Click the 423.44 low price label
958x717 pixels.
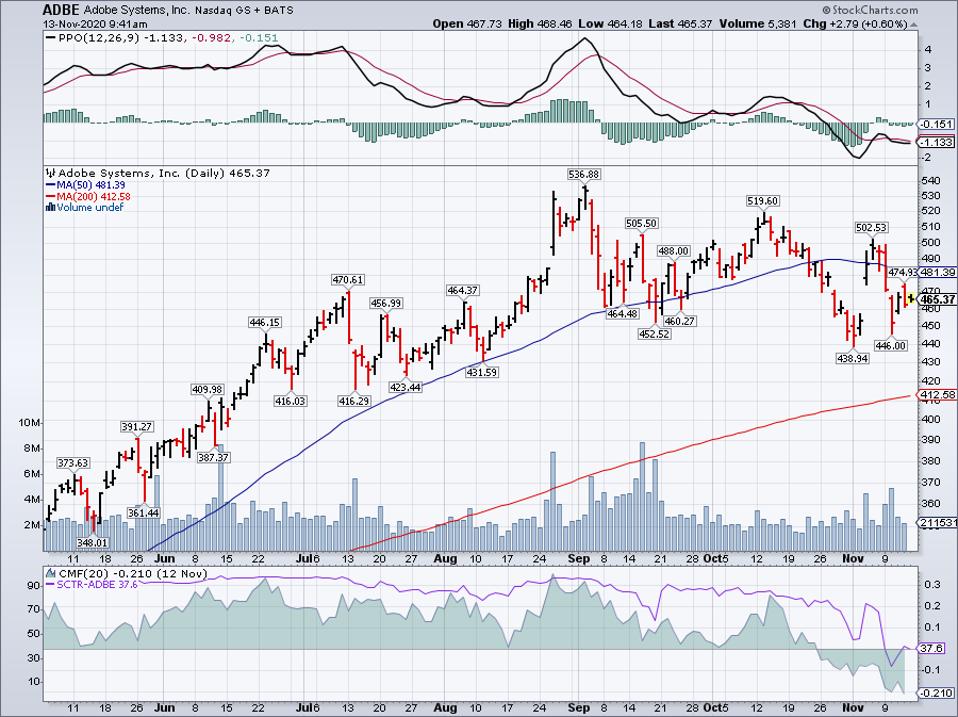406,387
